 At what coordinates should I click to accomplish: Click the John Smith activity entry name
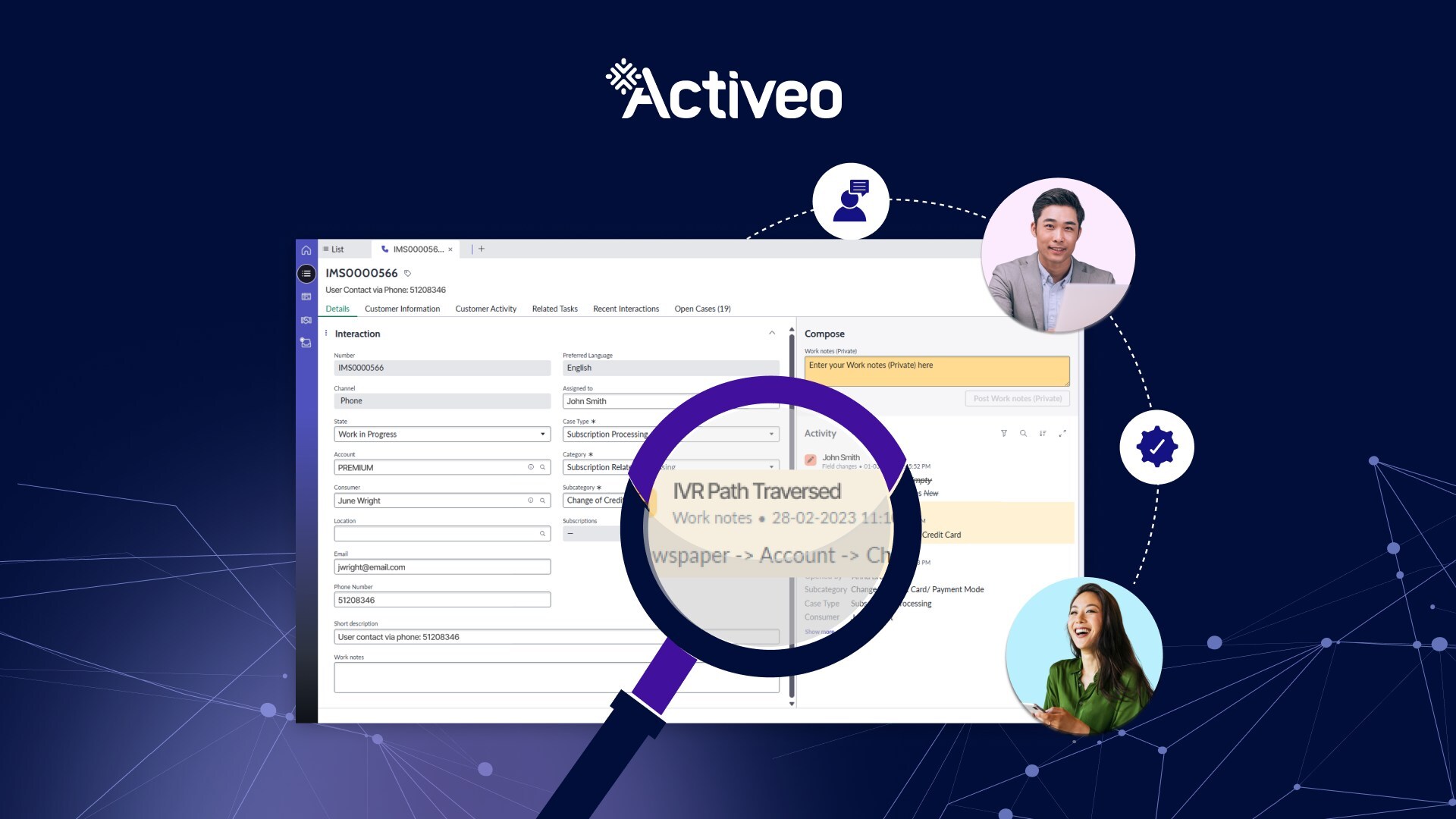coord(841,457)
